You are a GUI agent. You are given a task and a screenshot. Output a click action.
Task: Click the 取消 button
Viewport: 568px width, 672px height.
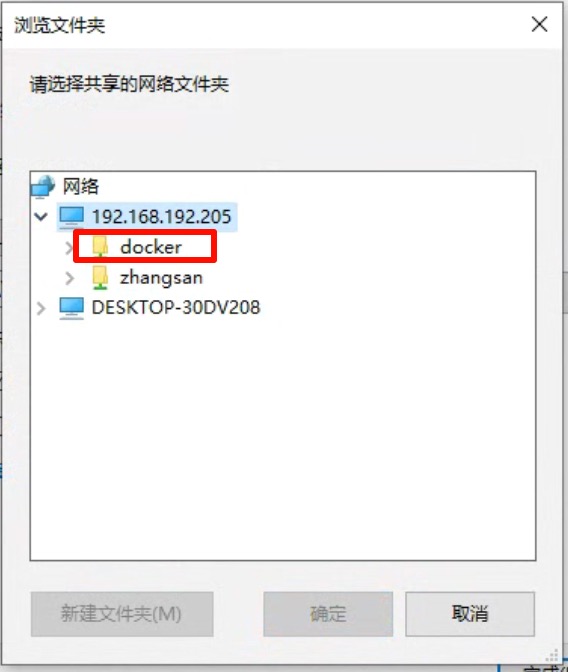point(470,614)
